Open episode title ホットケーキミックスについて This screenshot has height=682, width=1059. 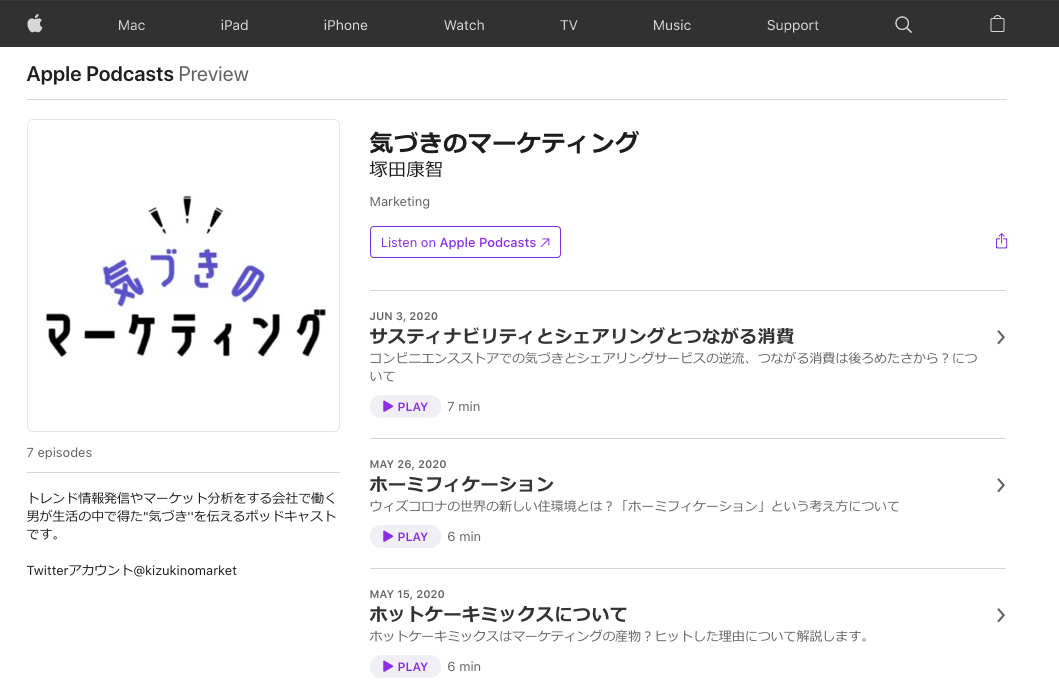(498, 614)
